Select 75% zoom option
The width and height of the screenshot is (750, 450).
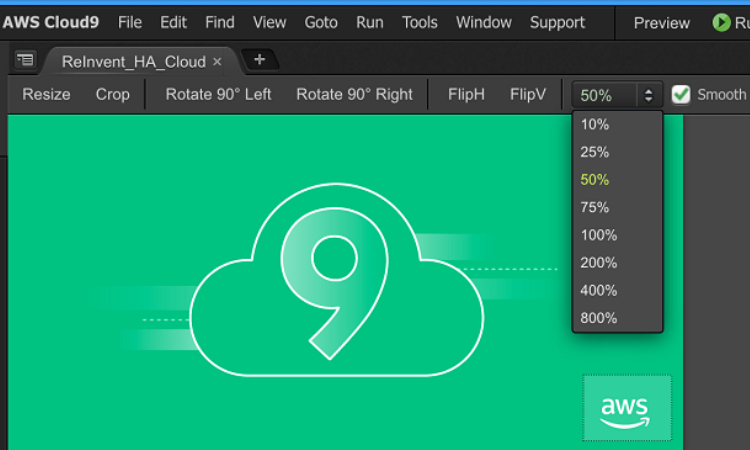point(617,208)
